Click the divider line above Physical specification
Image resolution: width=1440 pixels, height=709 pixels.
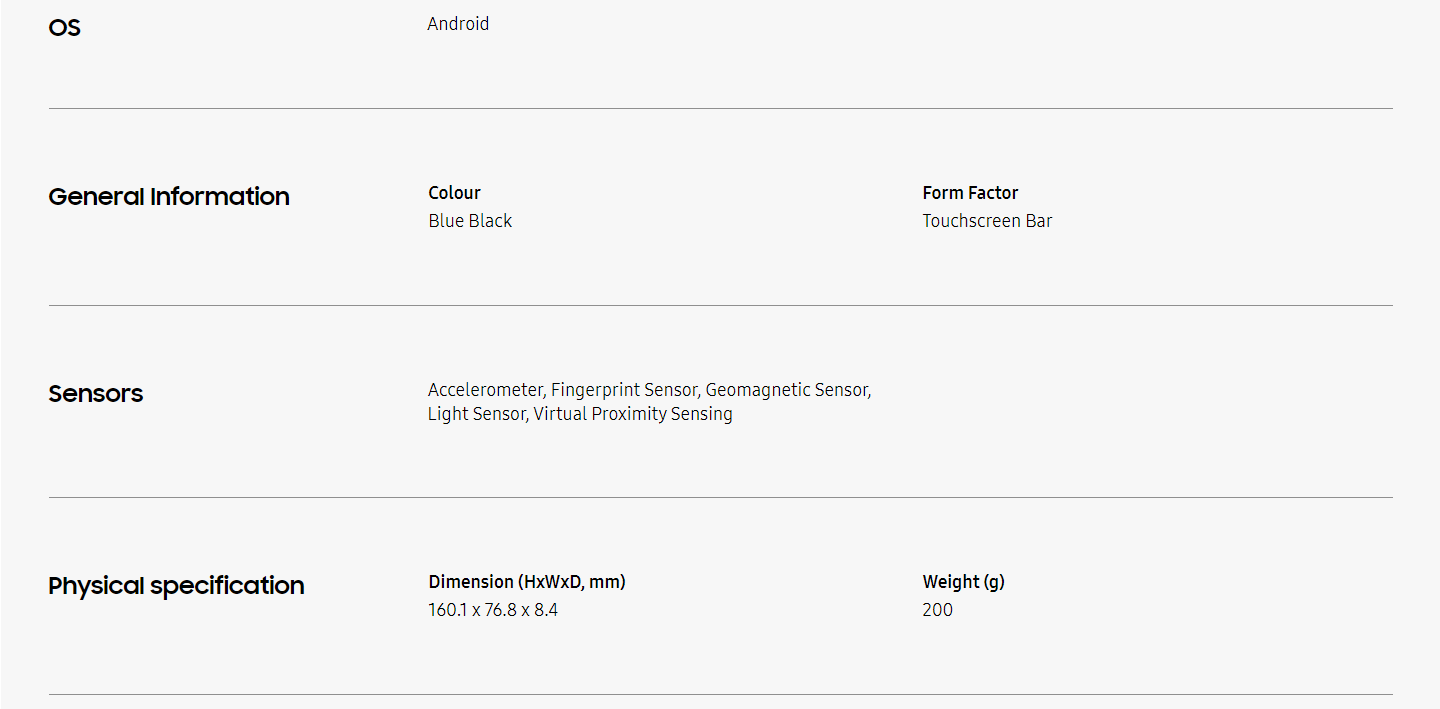[x=720, y=497]
